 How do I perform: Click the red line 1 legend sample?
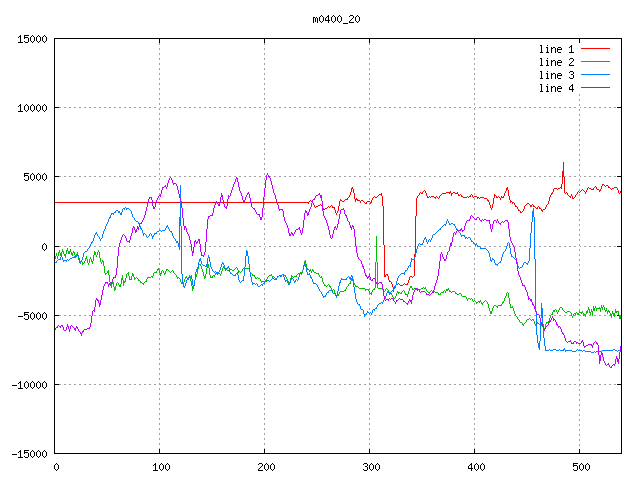click(x=595, y=49)
